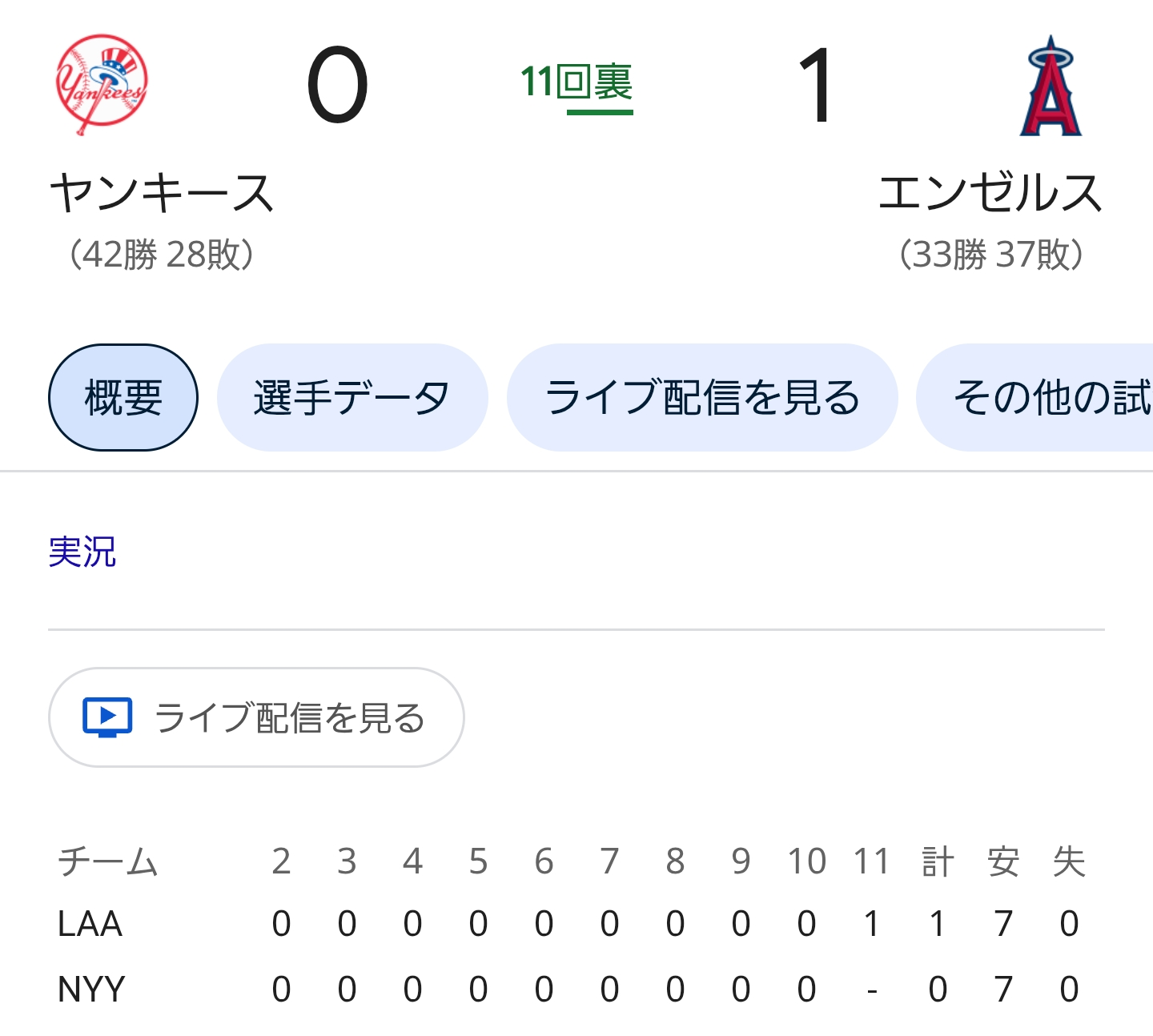Click the live stream TV play icon
This screenshot has width=1153, height=1036.
[x=107, y=717]
